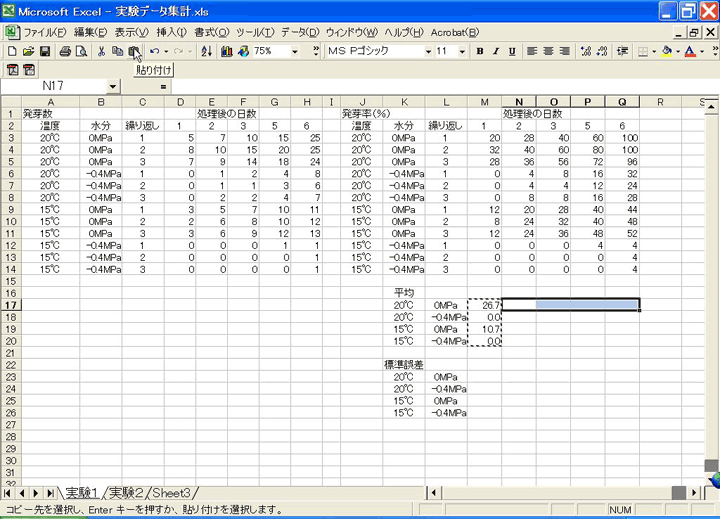The height and width of the screenshot is (519, 720).
Task: Click the Print icon
Action: click(65, 51)
